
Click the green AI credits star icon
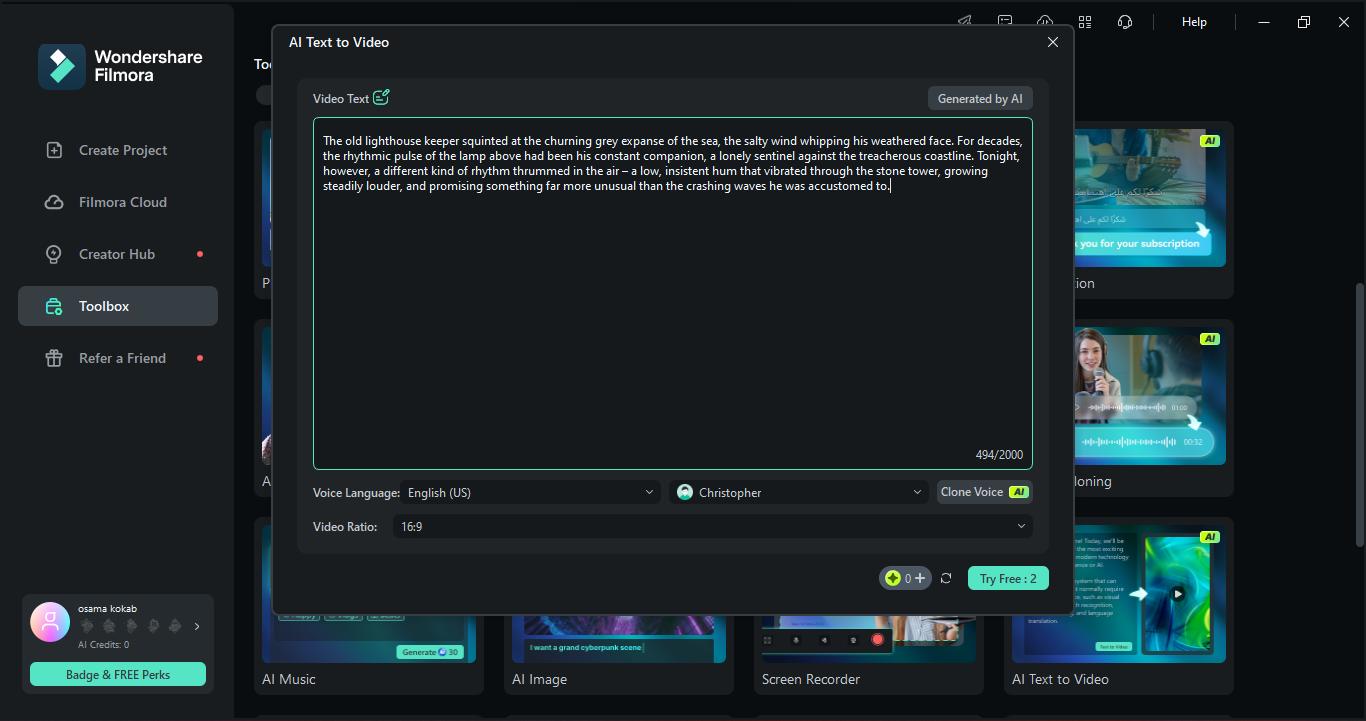pos(892,578)
